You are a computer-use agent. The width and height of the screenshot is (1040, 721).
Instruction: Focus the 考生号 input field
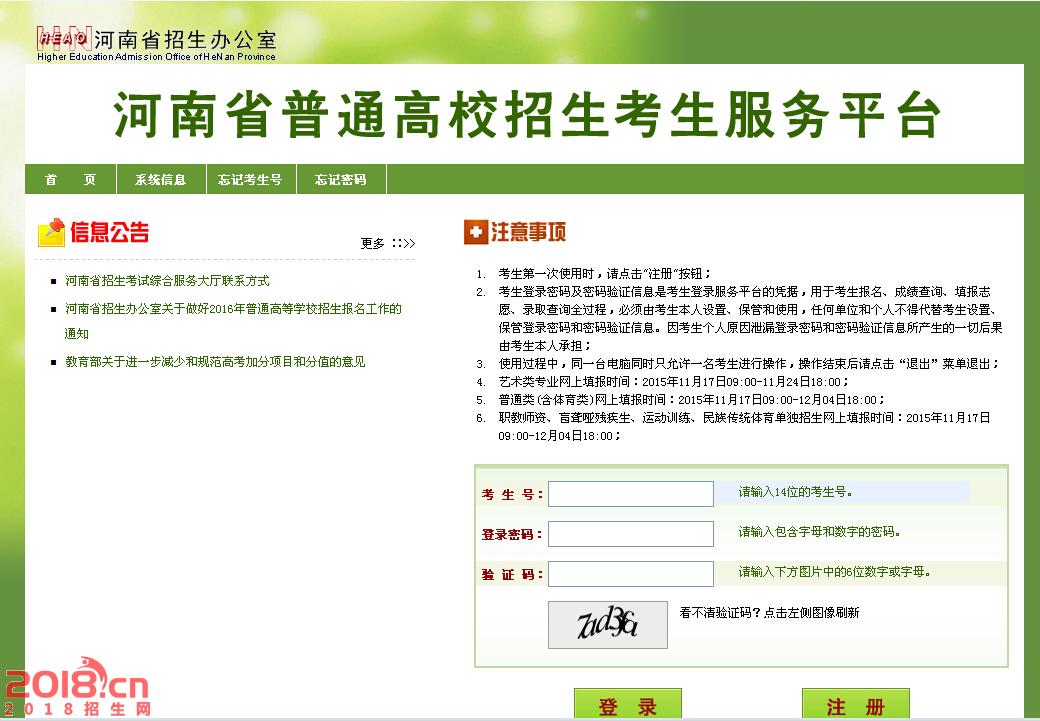630,494
